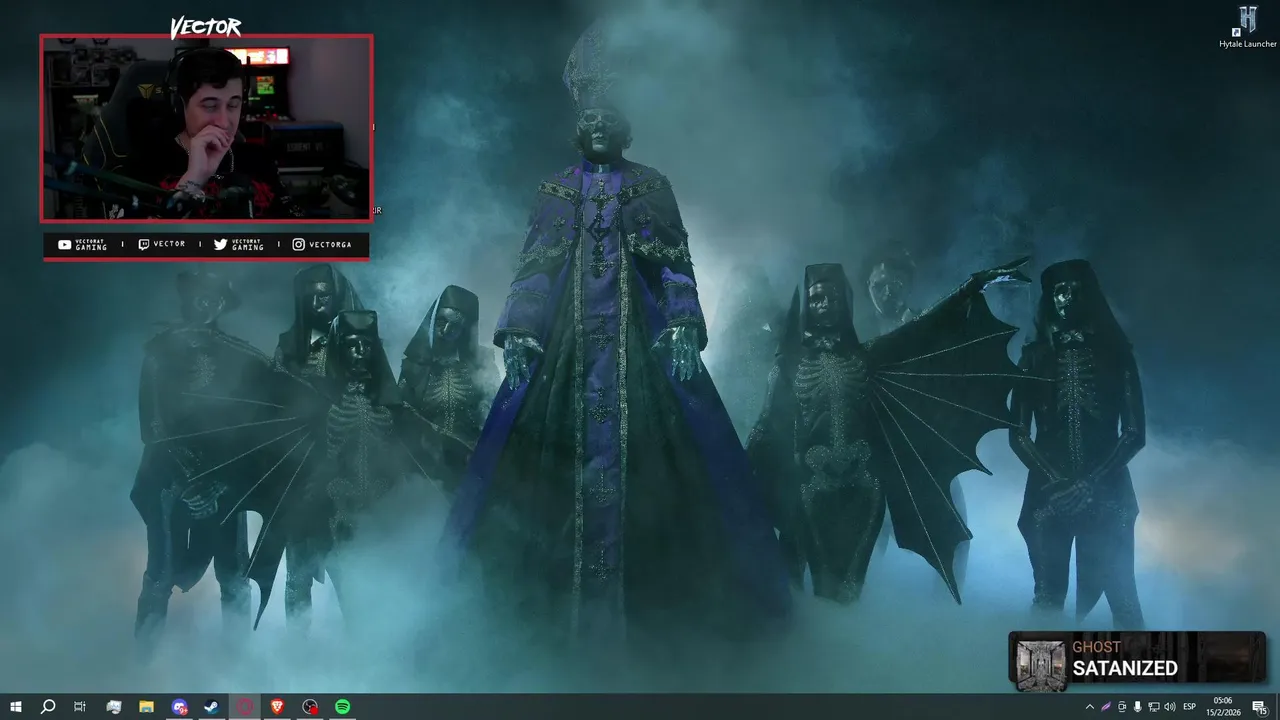Image resolution: width=1280 pixels, height=720 pixels.
Task: Click the purple feather tray icon
Action: pos(1106,707)
